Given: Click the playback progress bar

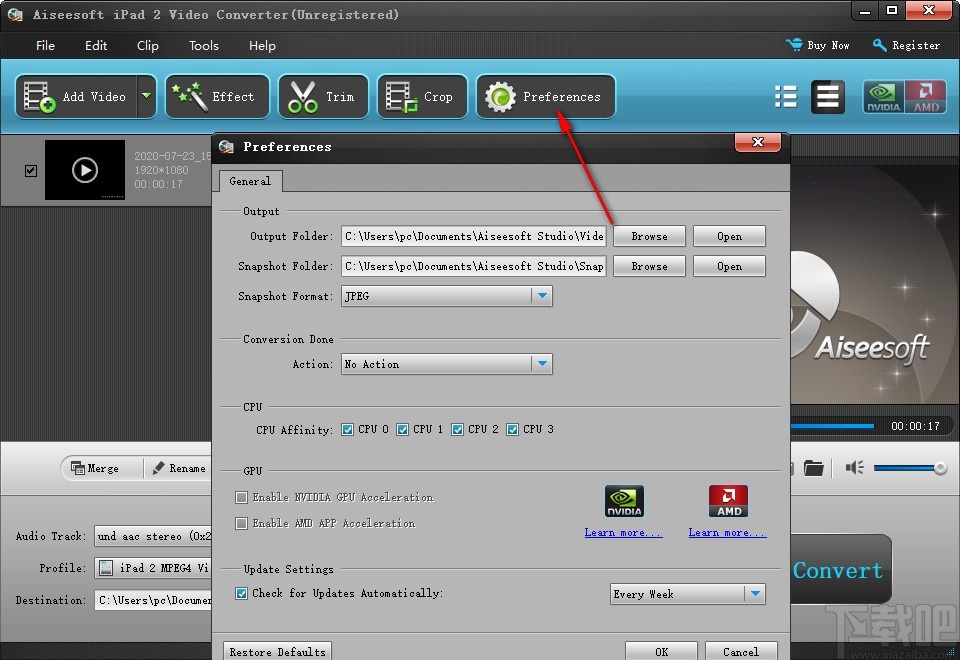Looking at the screenshot, I should [x=833, y=426].
